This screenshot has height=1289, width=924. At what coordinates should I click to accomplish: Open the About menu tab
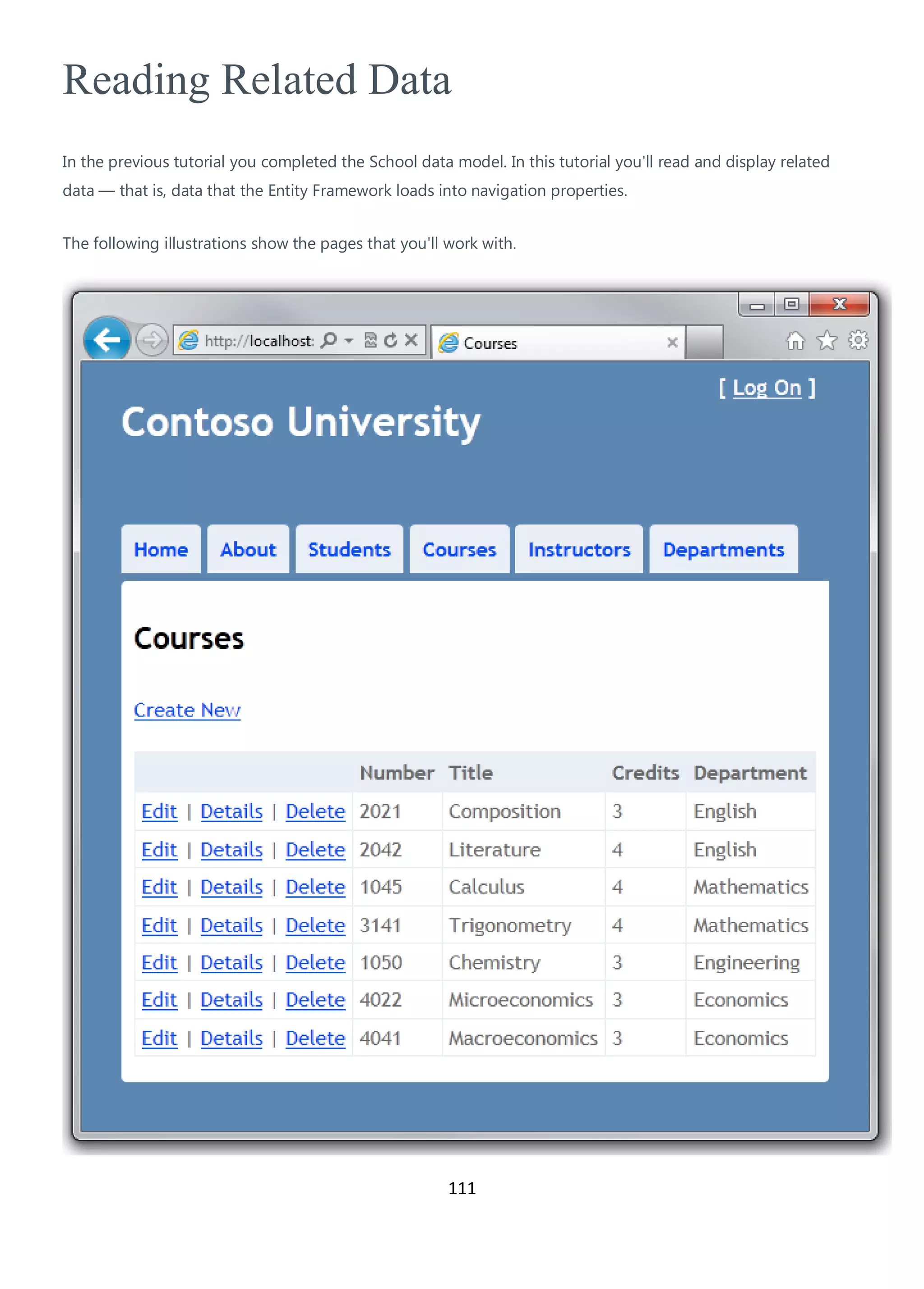(x=248, y=550)
